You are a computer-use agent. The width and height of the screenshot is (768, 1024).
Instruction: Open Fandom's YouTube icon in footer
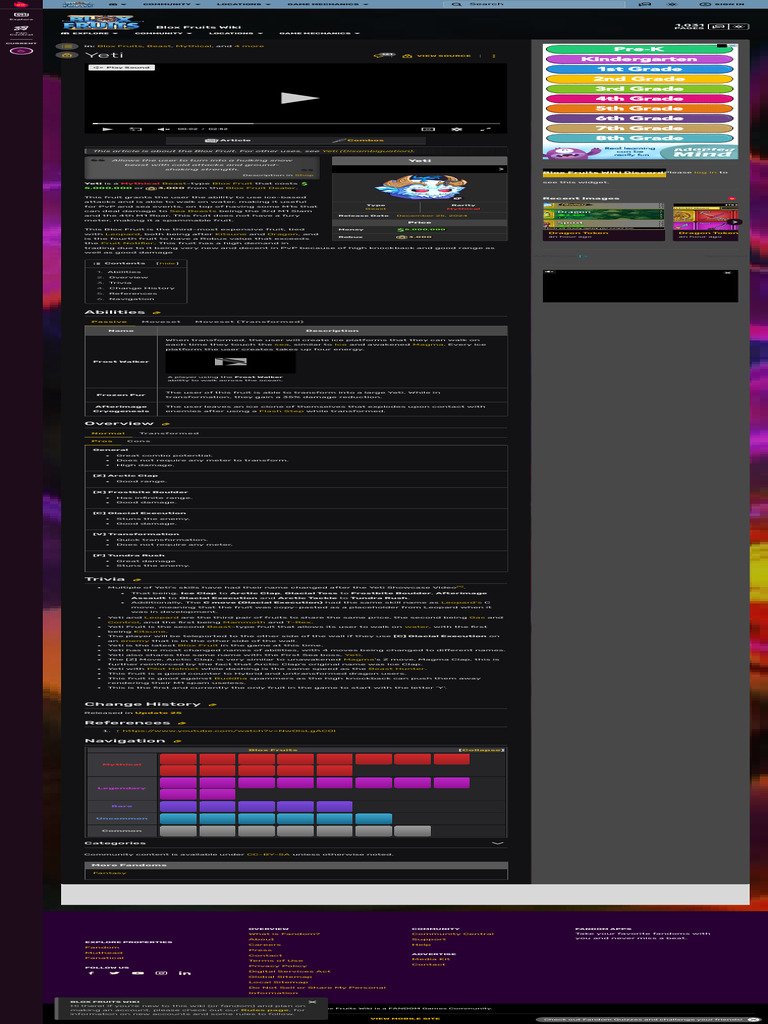[138, 974]
